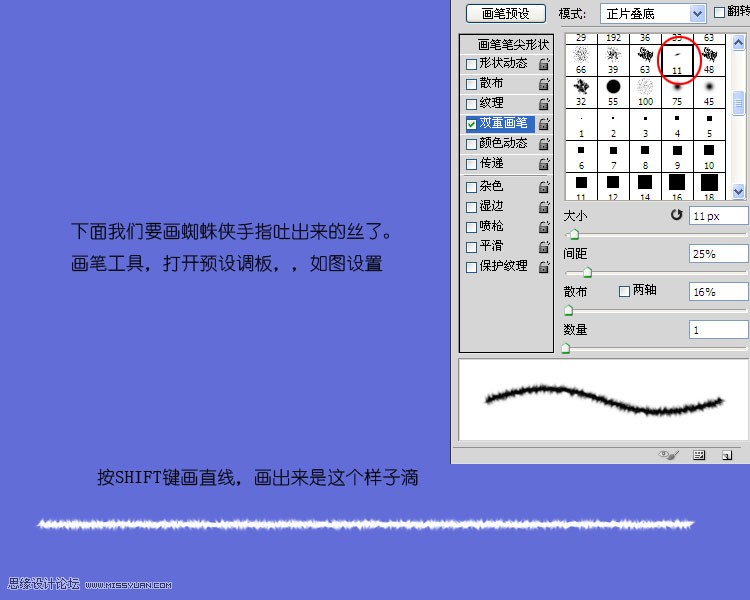Tick the 湿边 checkbox
This screenshot has height=600, width=750.
coord(471,207)
